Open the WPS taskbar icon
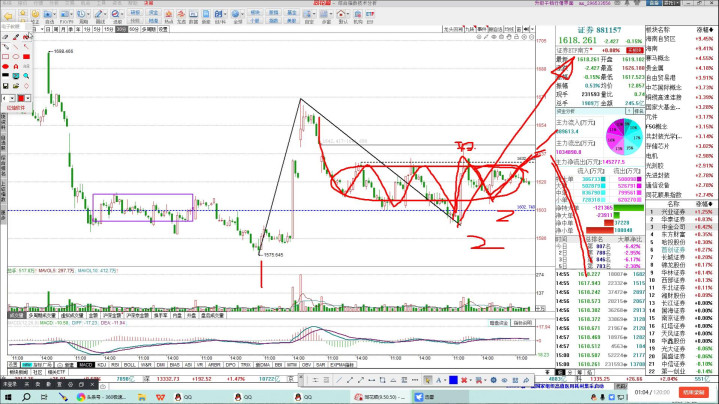Image resolution: width=719 pixels, height=404 pixels. point(160,397)
